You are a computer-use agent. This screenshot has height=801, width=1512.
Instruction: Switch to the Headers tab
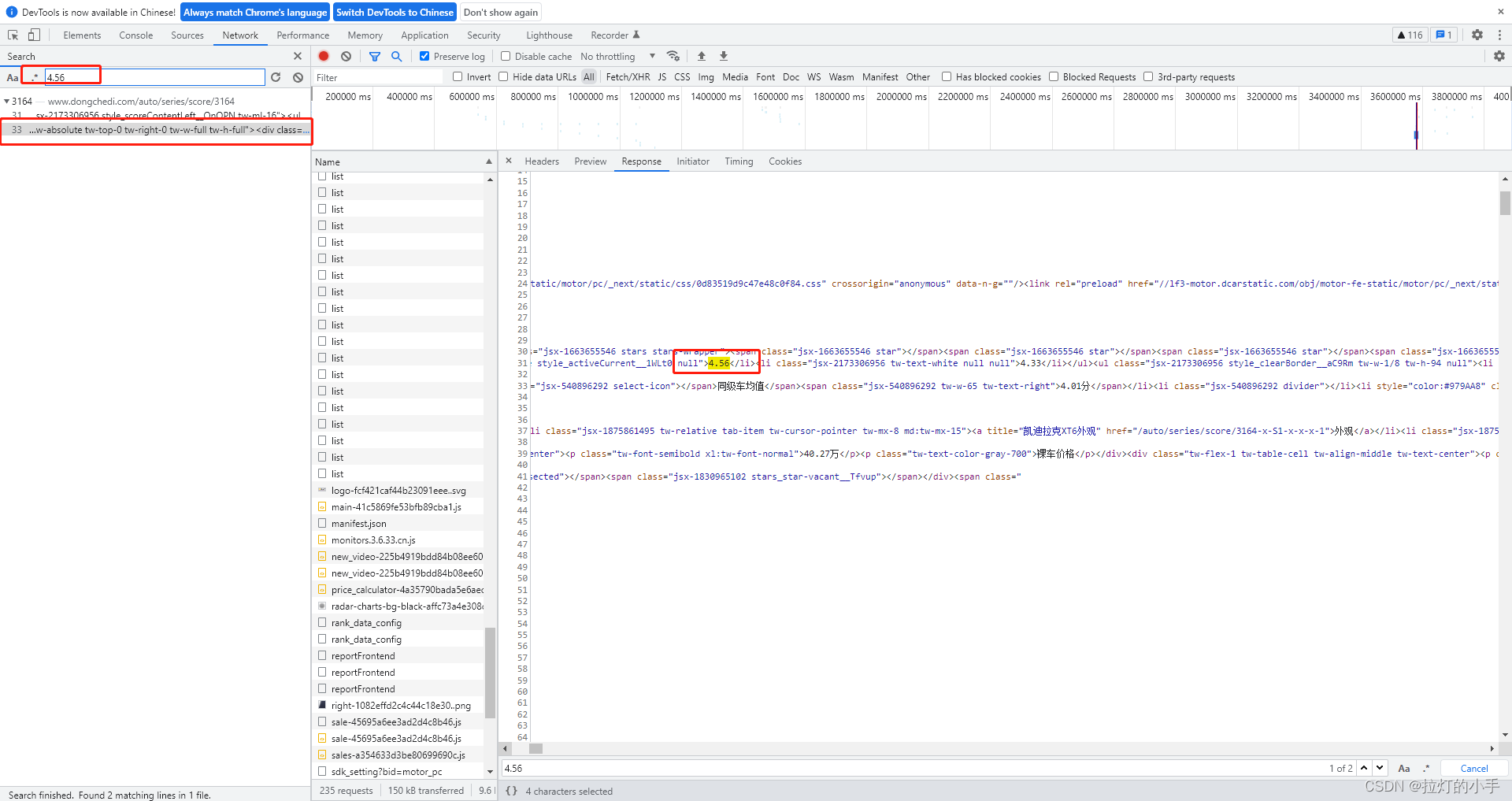click(x=542, y=161)
